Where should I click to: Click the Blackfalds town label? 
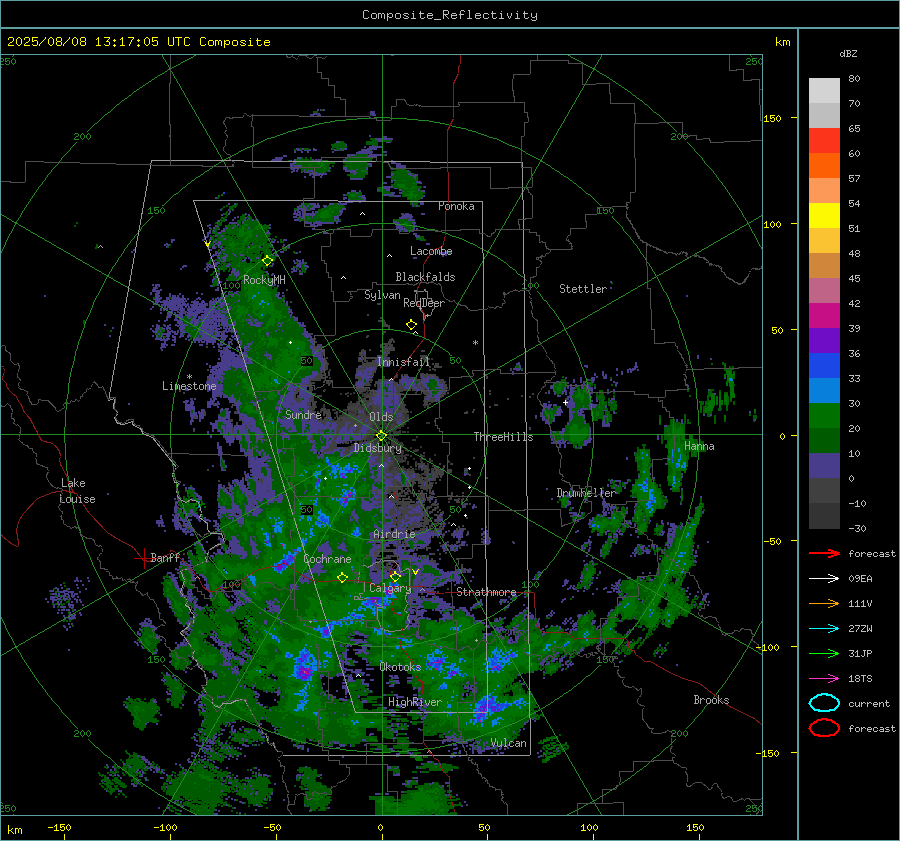click(425, 277)
